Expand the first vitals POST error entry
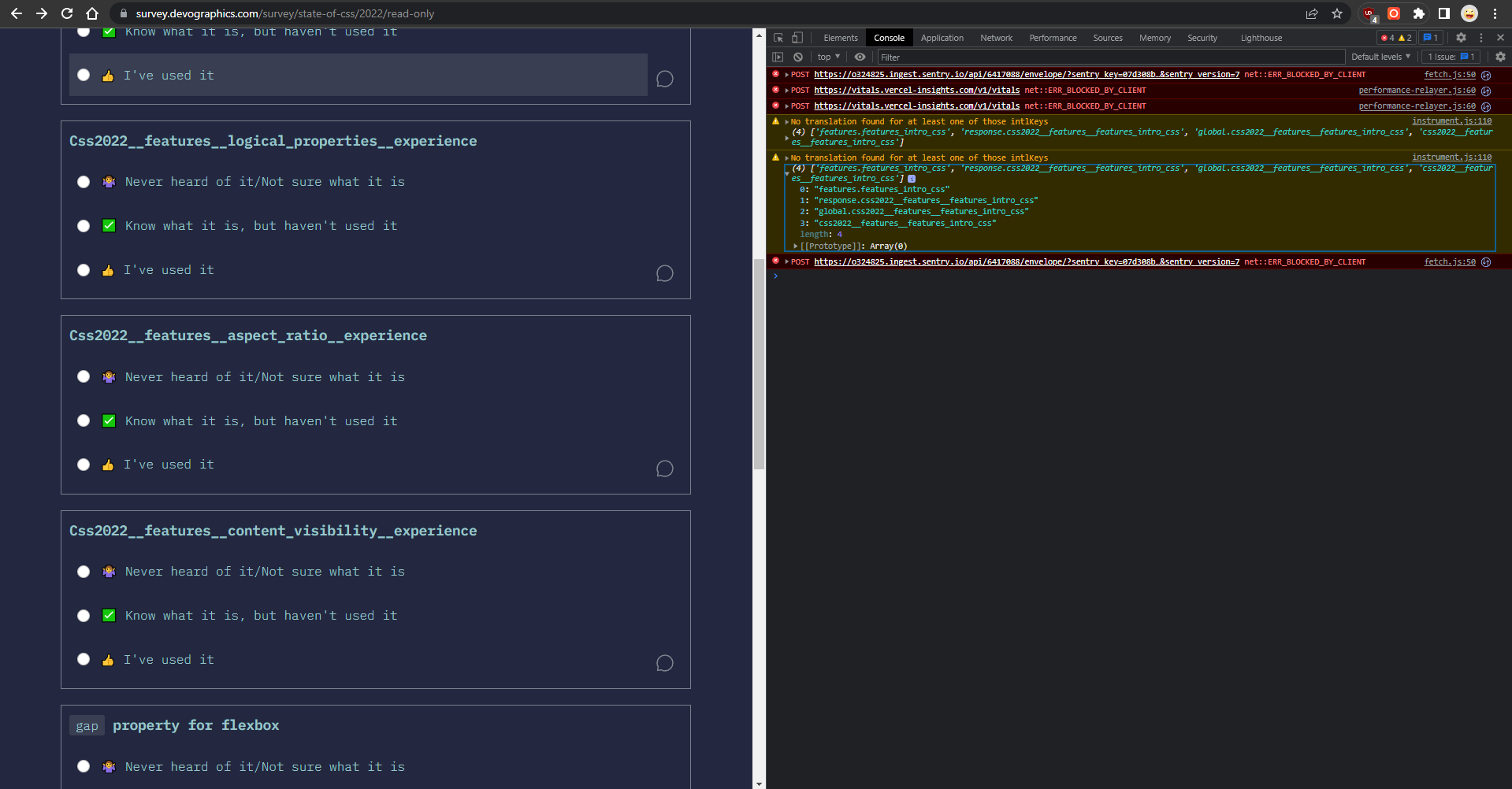This screenshot has width=1512, height=789. tap(786, 91)
